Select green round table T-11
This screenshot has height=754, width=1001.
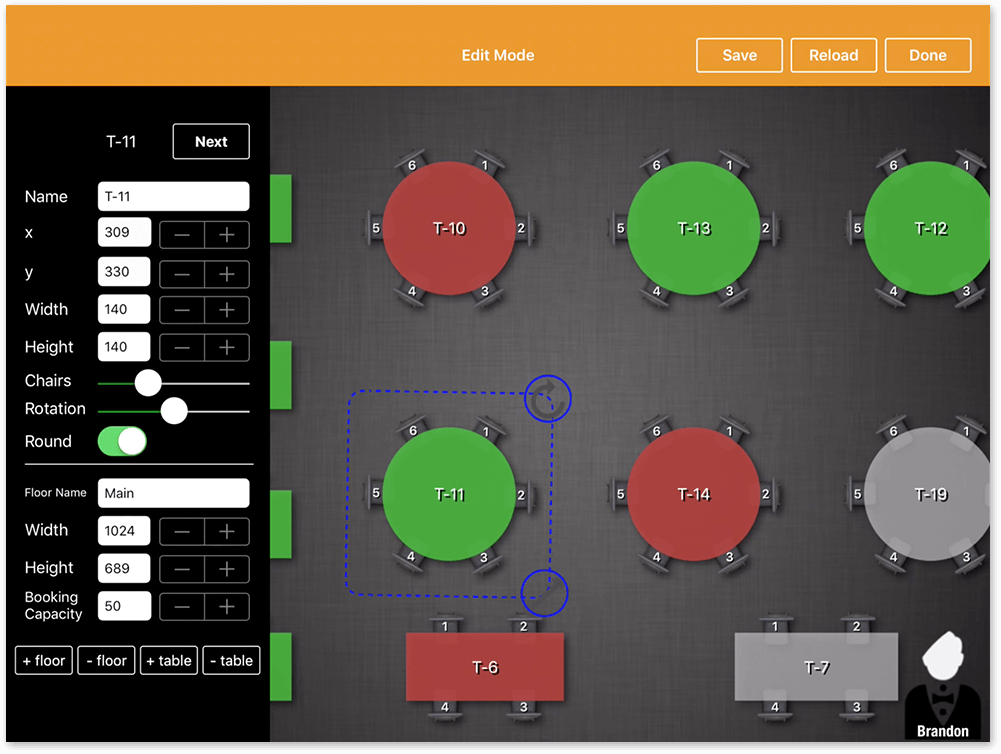coord(449,494)
